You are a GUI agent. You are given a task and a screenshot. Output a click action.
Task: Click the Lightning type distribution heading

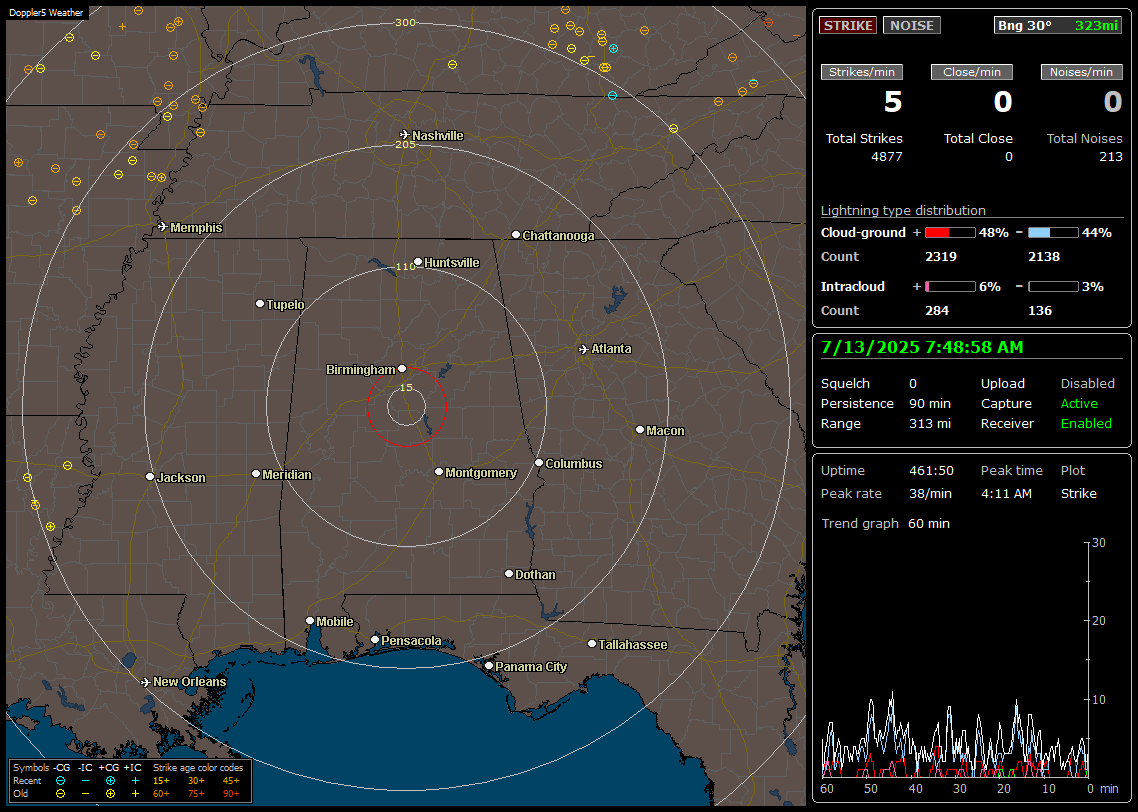(x=903, y=210)
